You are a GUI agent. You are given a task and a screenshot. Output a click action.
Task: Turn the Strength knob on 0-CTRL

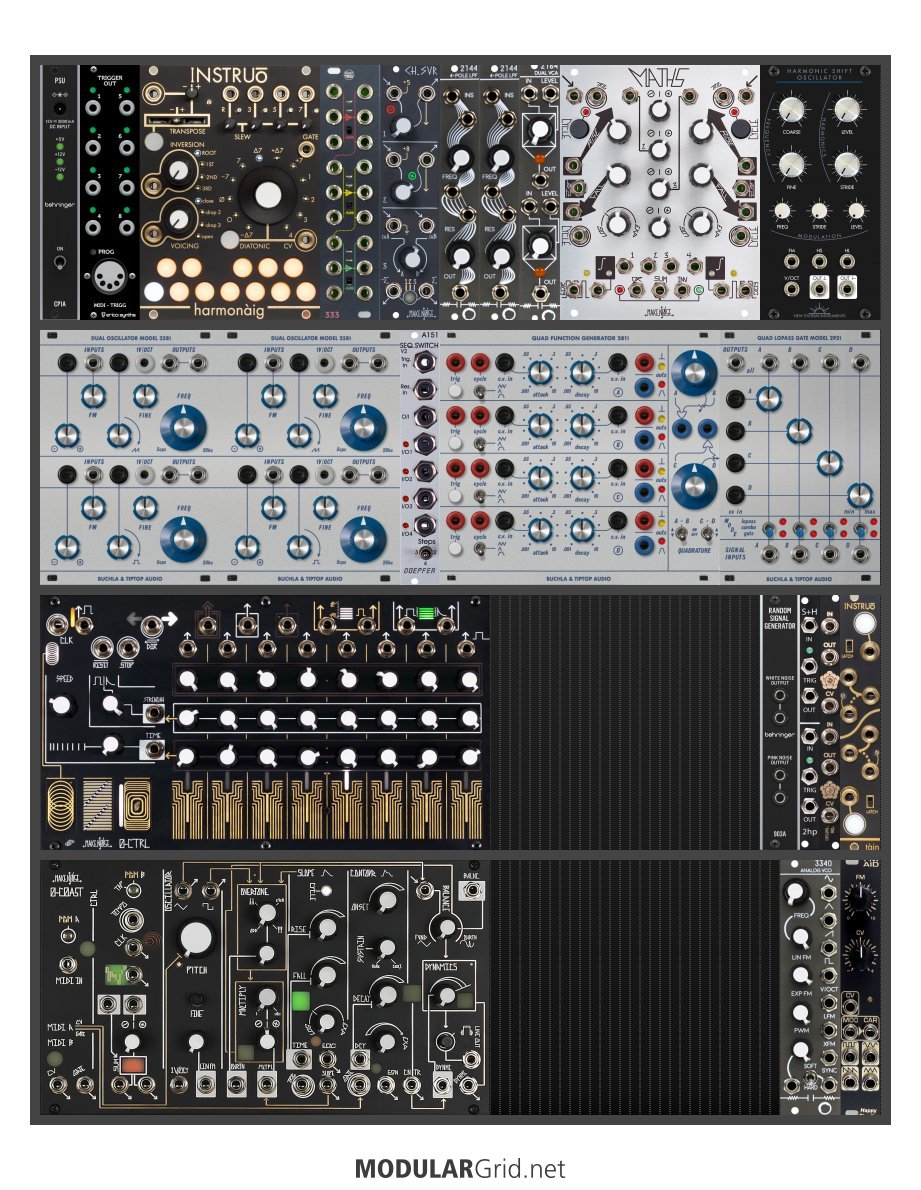coord(112,704)
